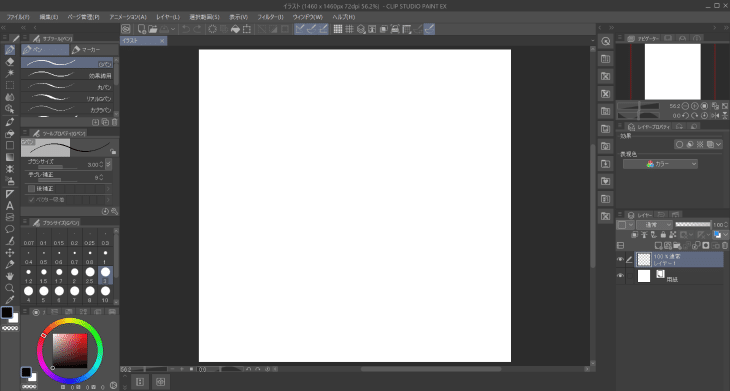Image resolution: width=730 pixels, height=391 pixels.
Task: Toggle border effect circle icon in Layer Property
Action: pos(679,145)
